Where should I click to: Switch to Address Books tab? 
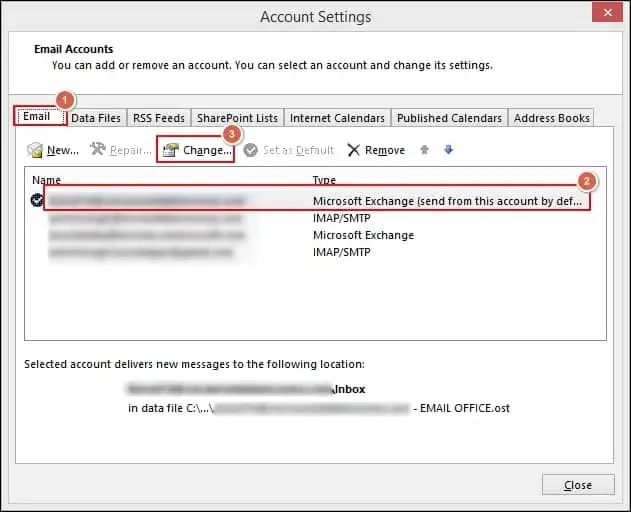click(551, 118)
